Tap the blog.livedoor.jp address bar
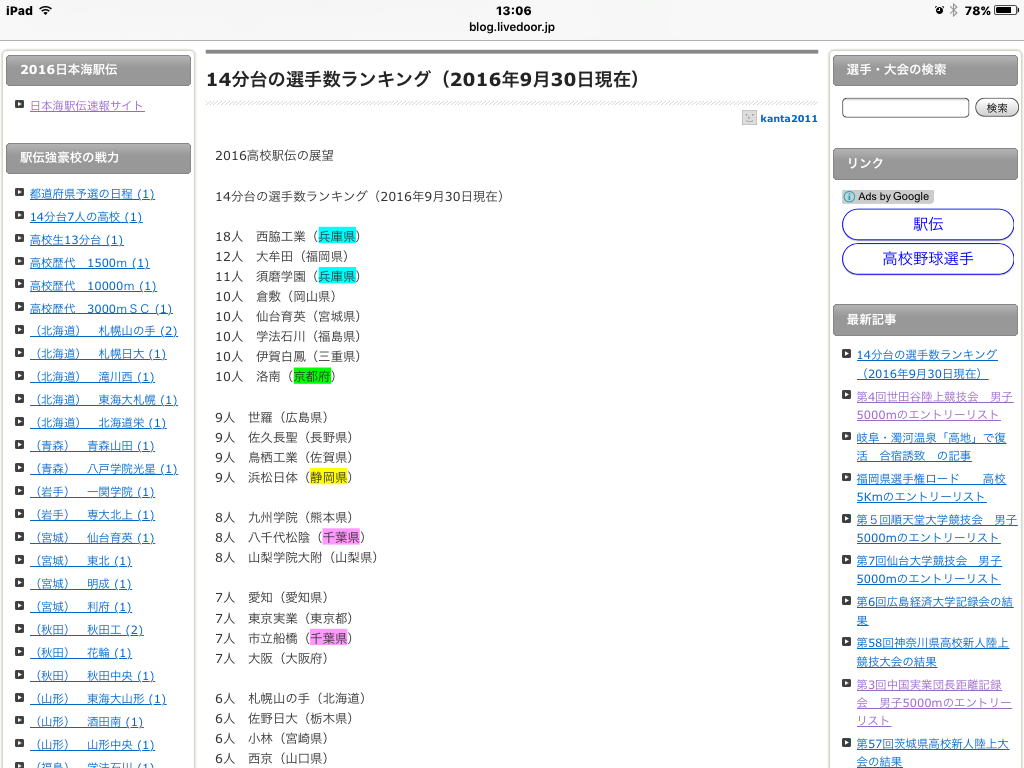 pyautogui.click(x=512, y=27)
